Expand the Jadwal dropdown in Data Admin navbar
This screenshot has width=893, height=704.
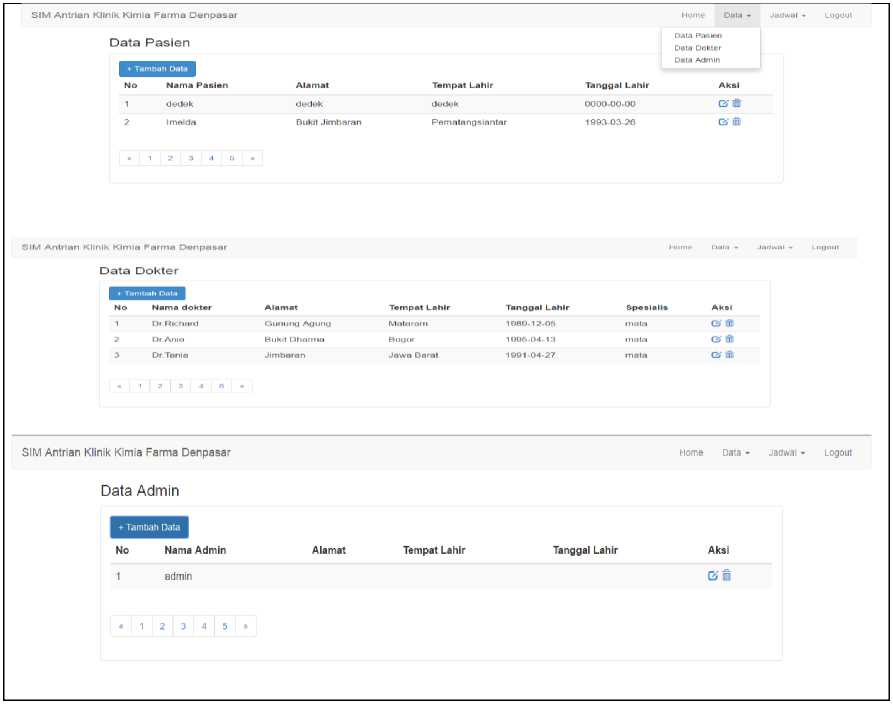[786, 453]
